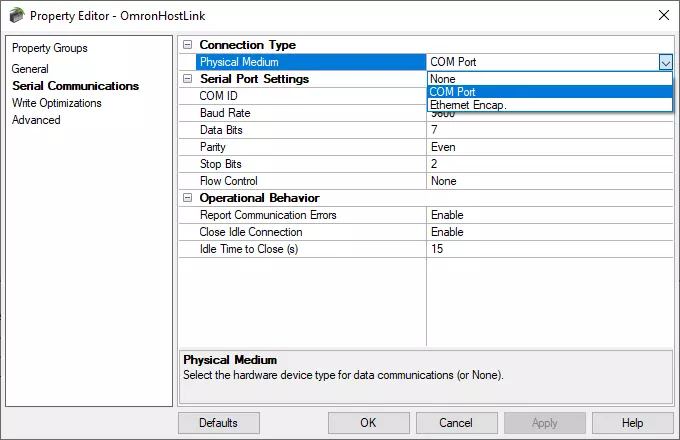This screenshot has width=680, height=440.
Task: Select the Ethernet Encap. option
Action: tap(549, 105)
